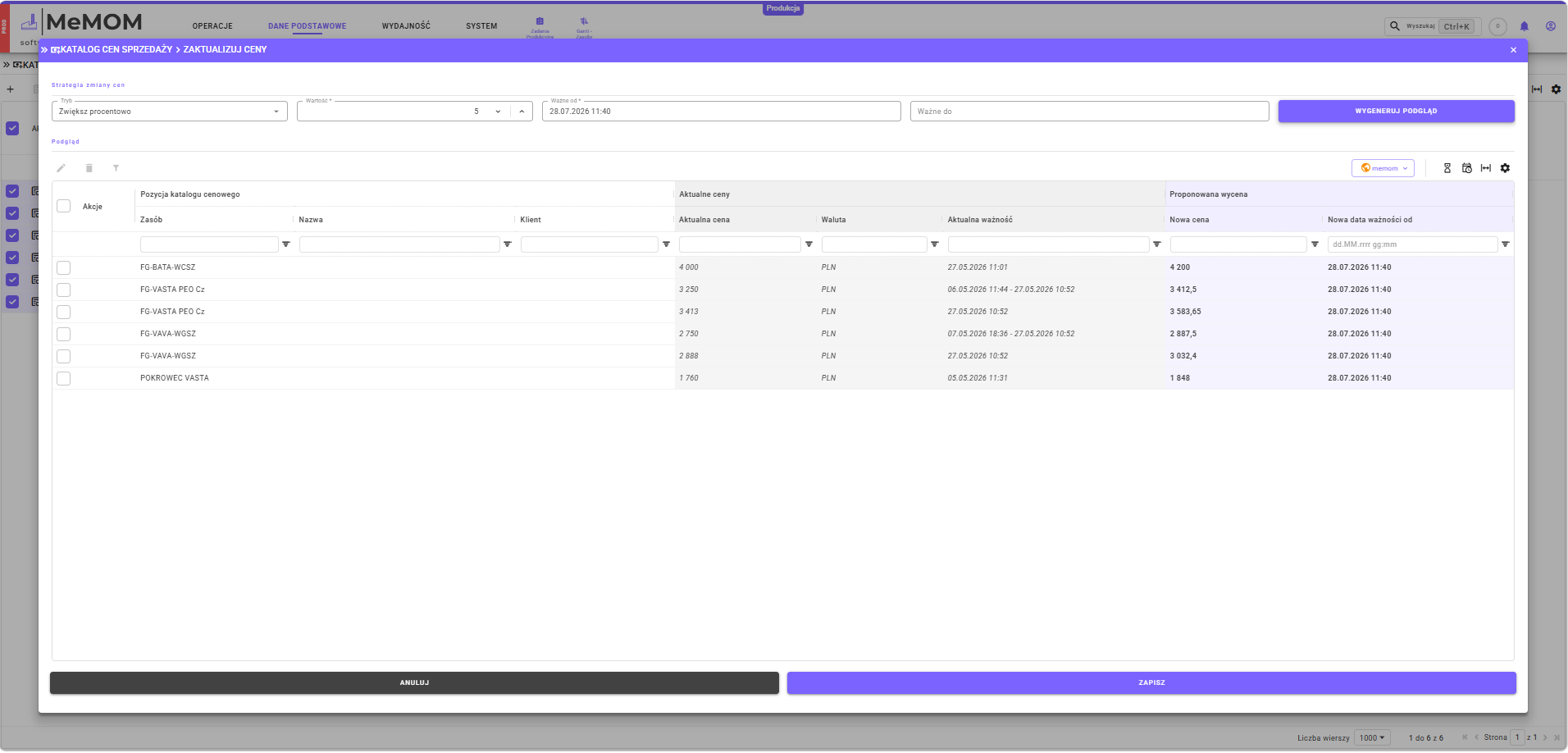Decrease Wartość with the down chevron
The height and width of the screenshot is (753, 1568).
tap(498, 112)
